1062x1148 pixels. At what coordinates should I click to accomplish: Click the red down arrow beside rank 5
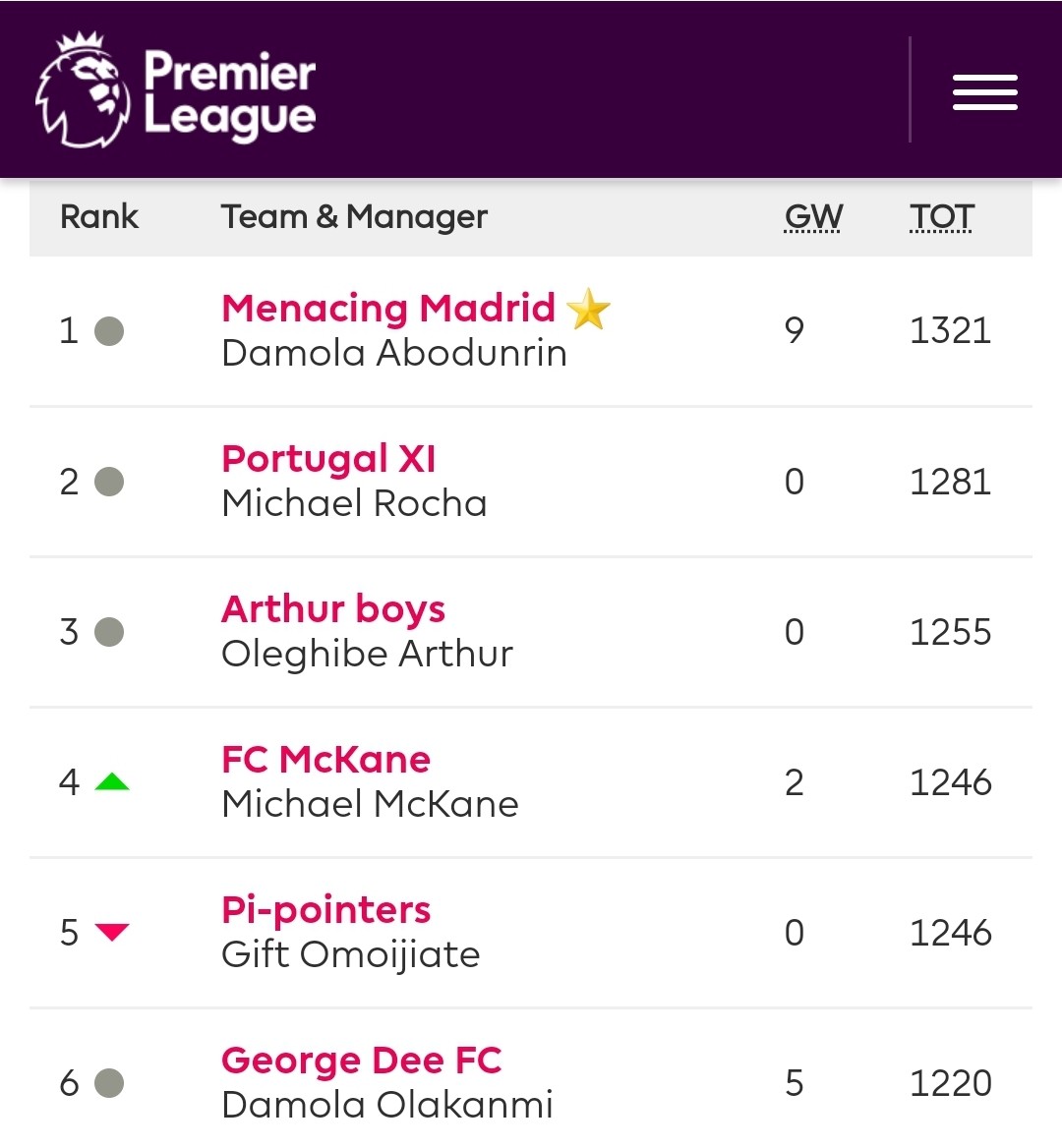tap(112, 932)
